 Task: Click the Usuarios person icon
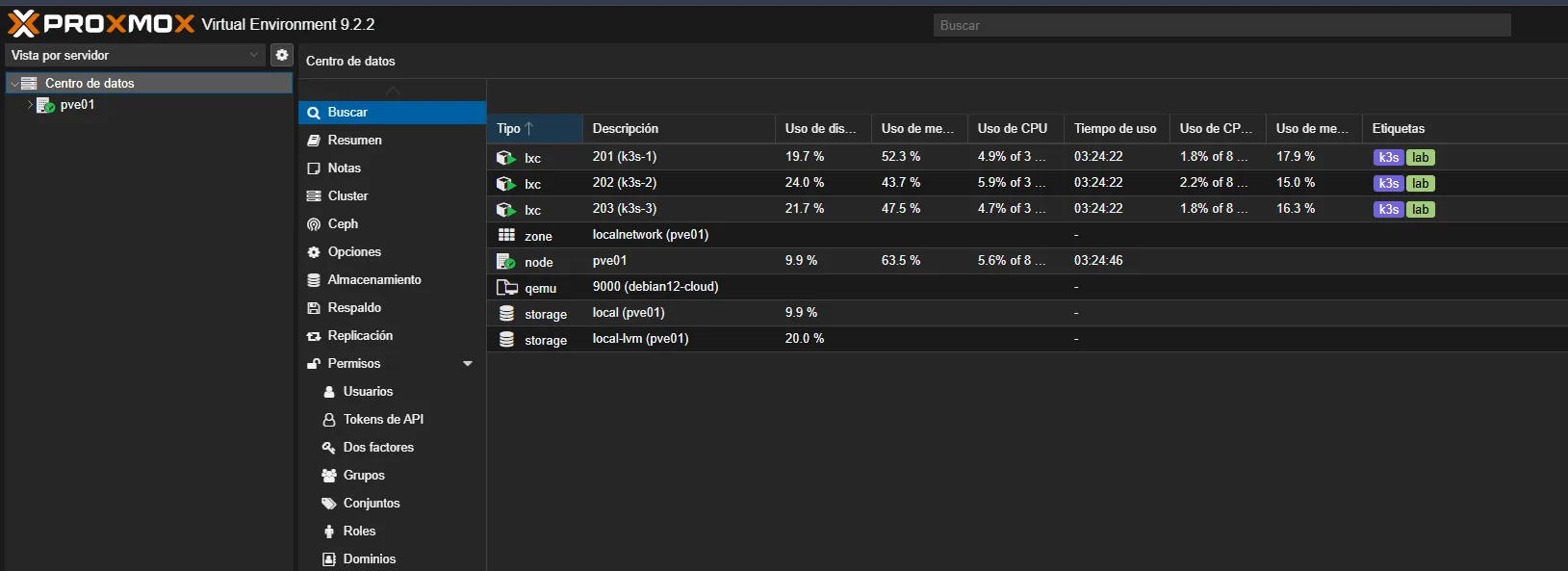[329, 392]
